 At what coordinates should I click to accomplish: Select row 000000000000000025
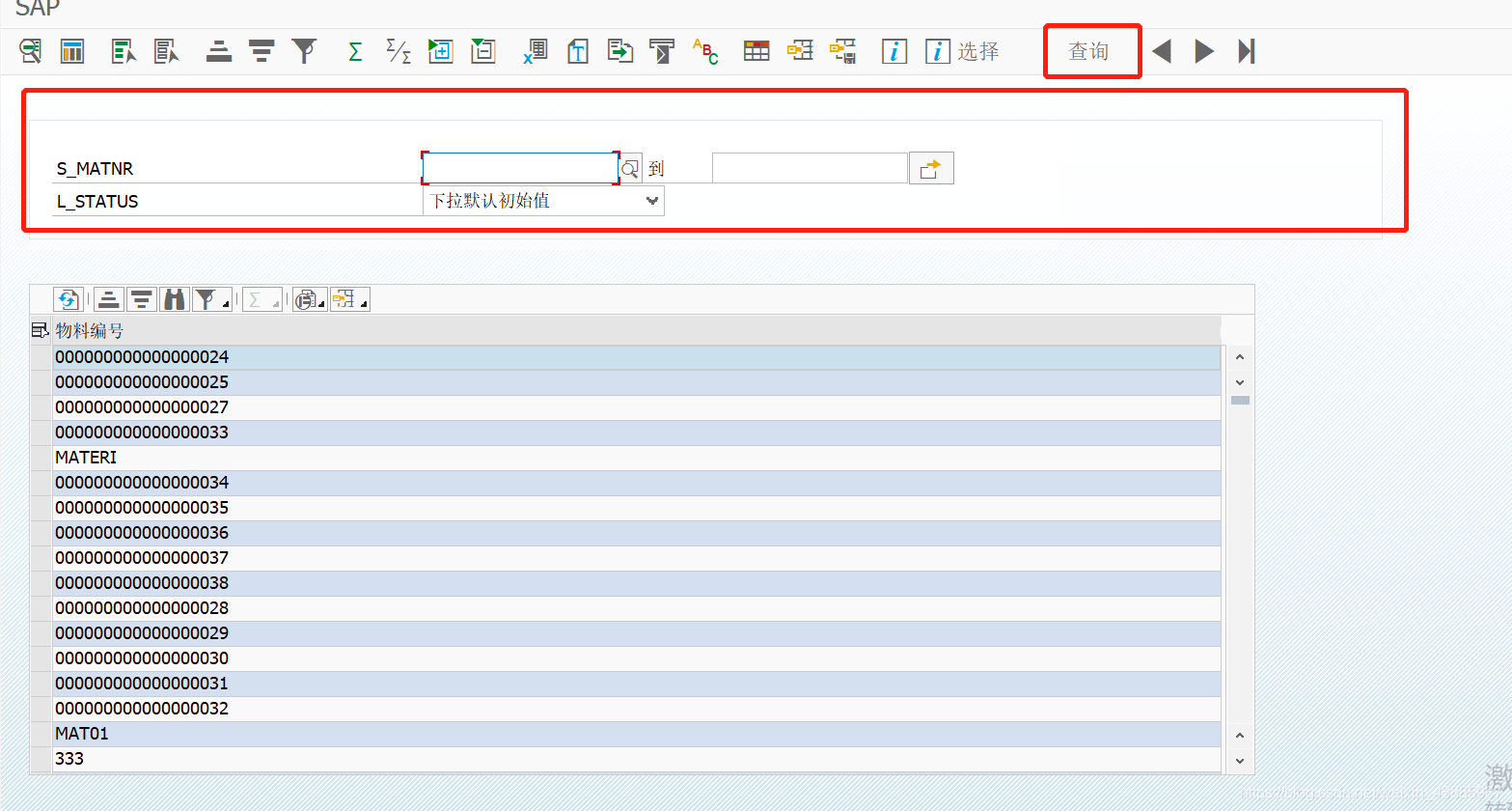coord(636,382)
